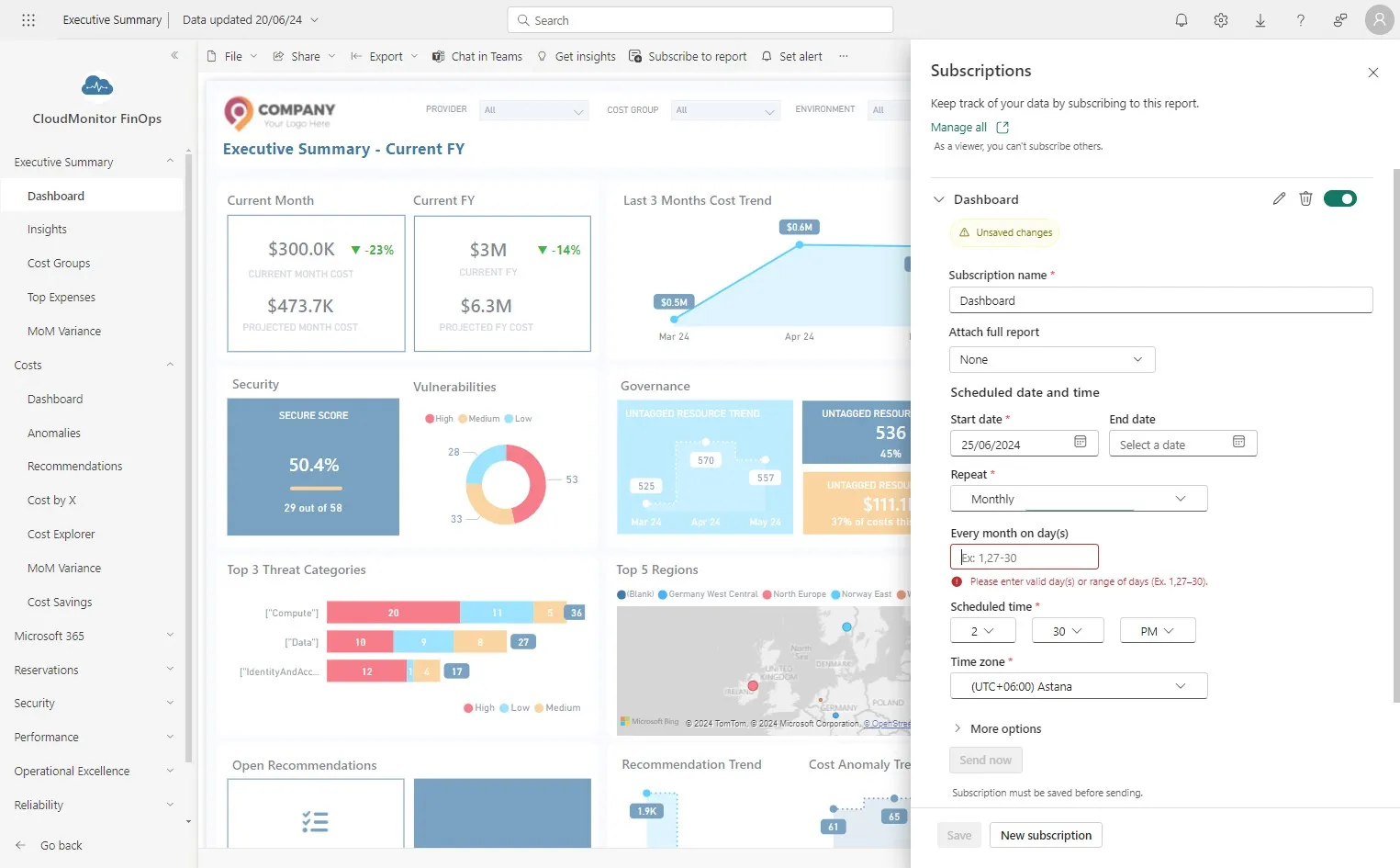Open the AM/PM dropdown
This screenshot has height=868, width=1400.
pos(1158,631)
